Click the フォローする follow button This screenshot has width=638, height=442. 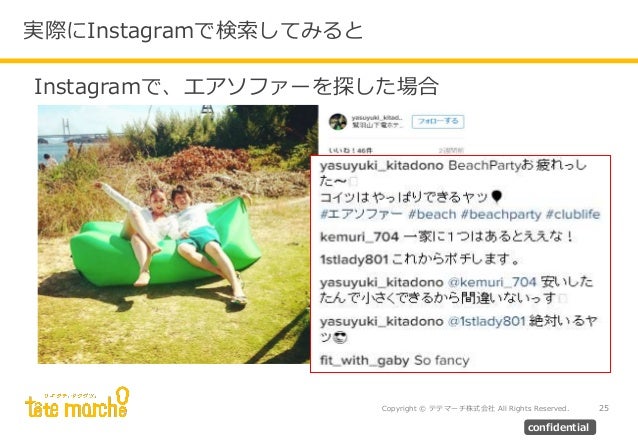438,121
